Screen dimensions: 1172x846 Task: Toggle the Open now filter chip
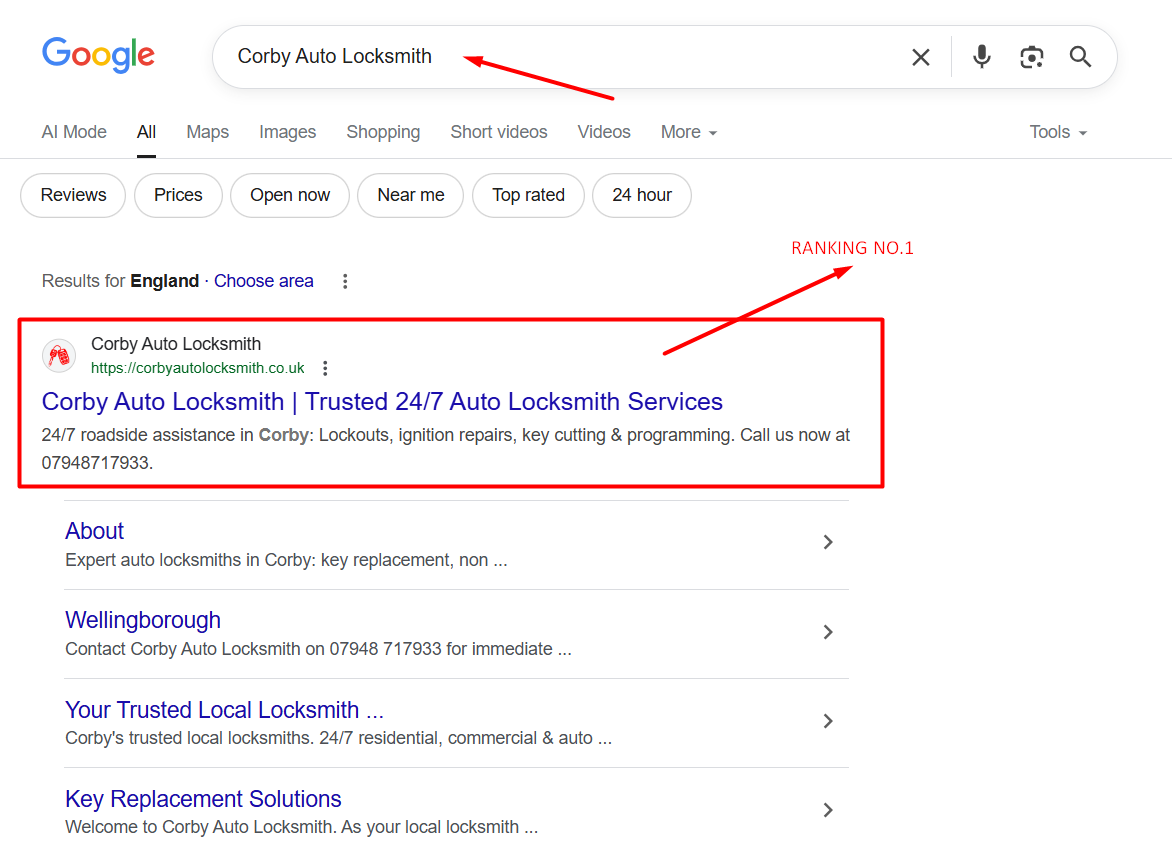(290, 195)
